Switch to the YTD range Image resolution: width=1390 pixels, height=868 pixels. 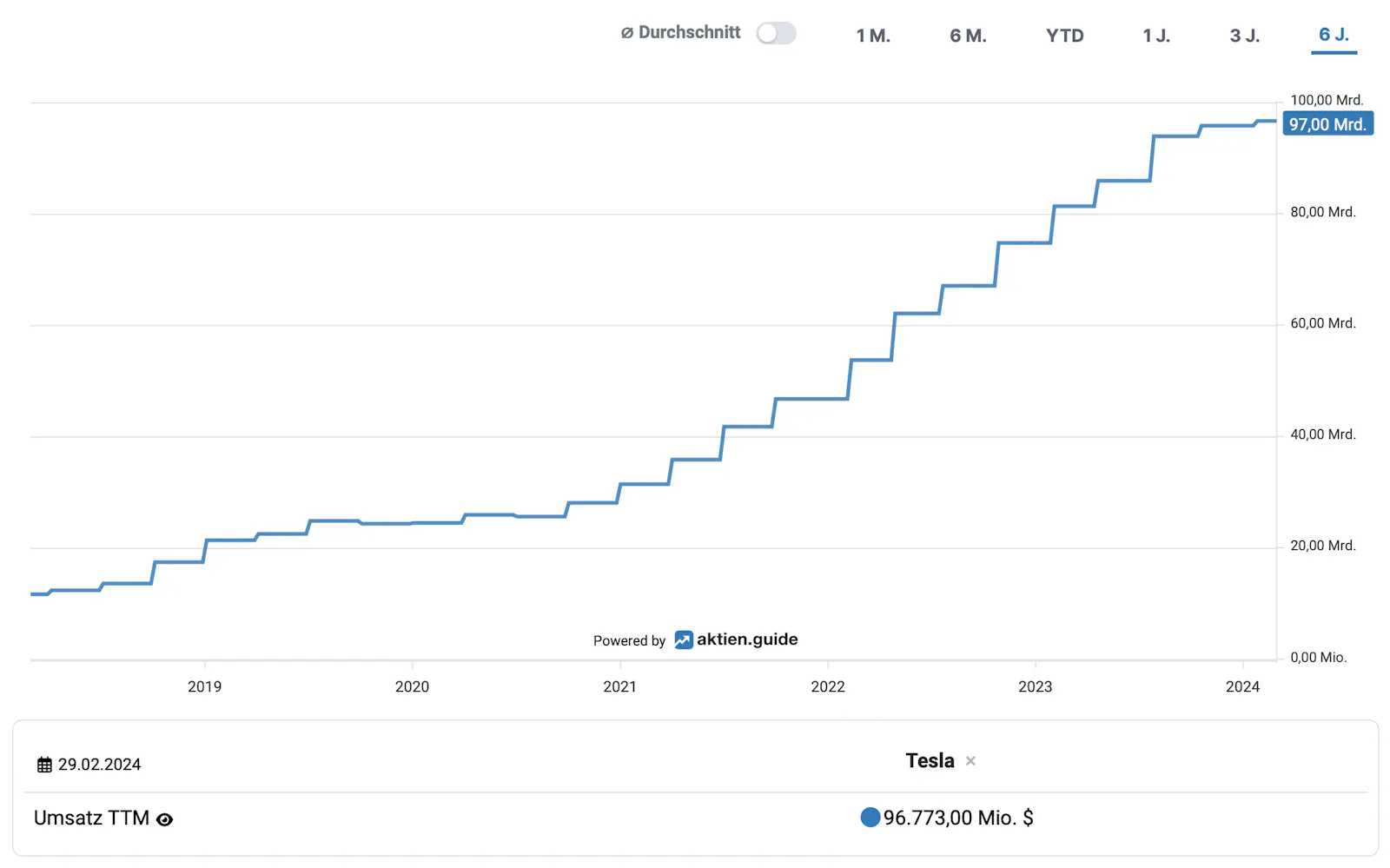pyautogui.click(x=1064, y=36)
